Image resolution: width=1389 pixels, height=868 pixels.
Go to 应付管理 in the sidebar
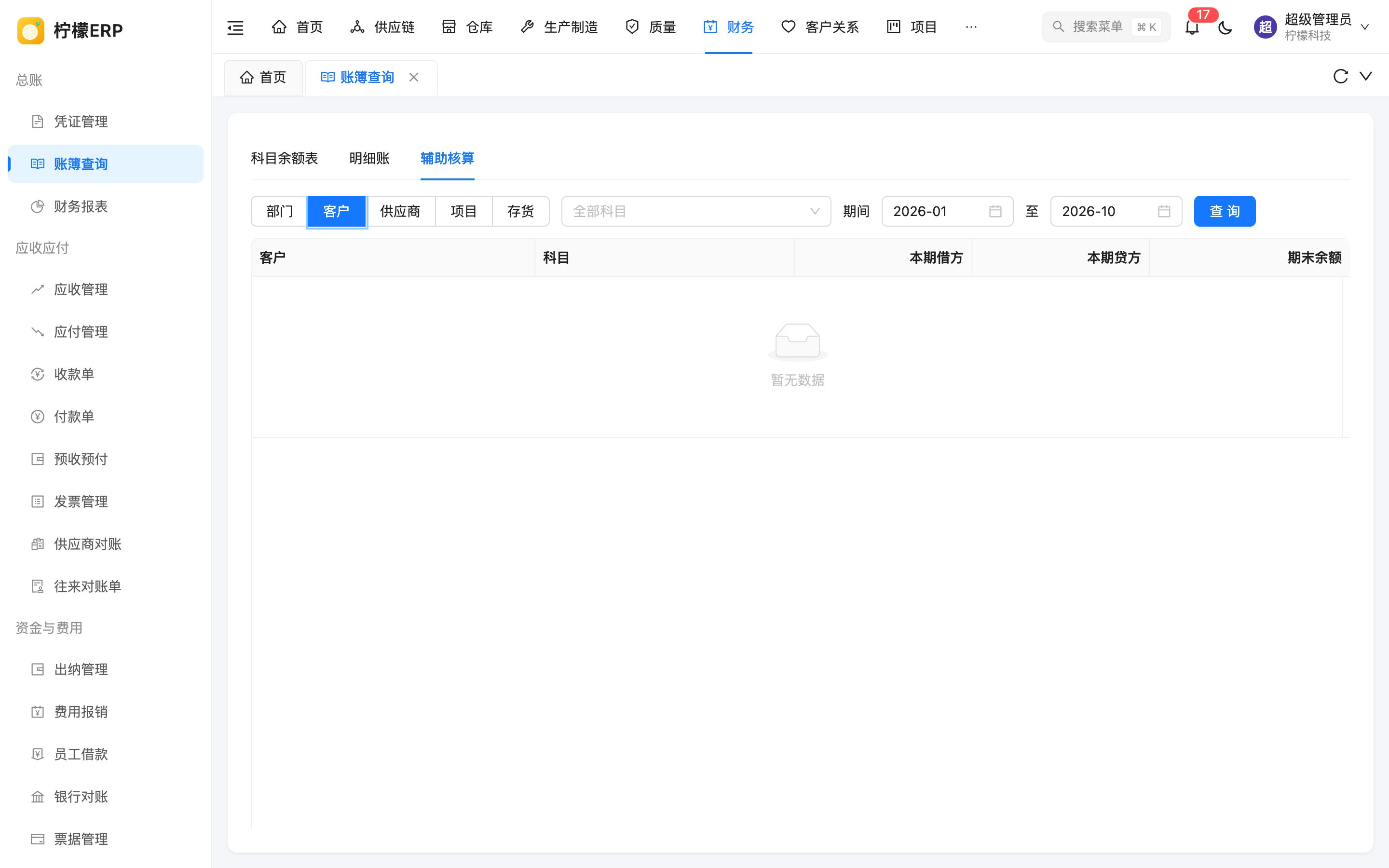pyautogui.click(x=106, y=332)
